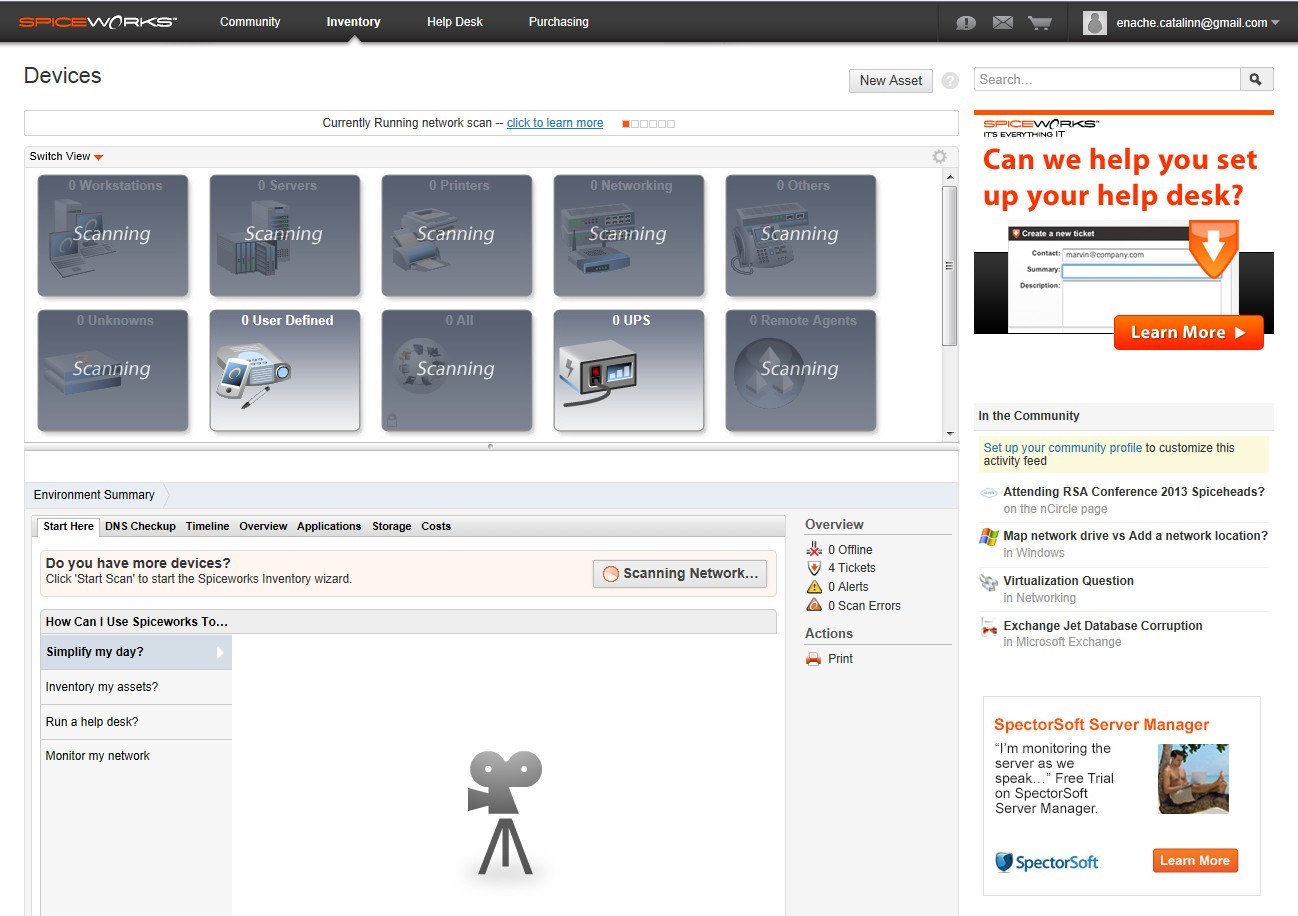Click the Print printer icon
Screen dimensions: 1298x916
(x=813, y=659)
